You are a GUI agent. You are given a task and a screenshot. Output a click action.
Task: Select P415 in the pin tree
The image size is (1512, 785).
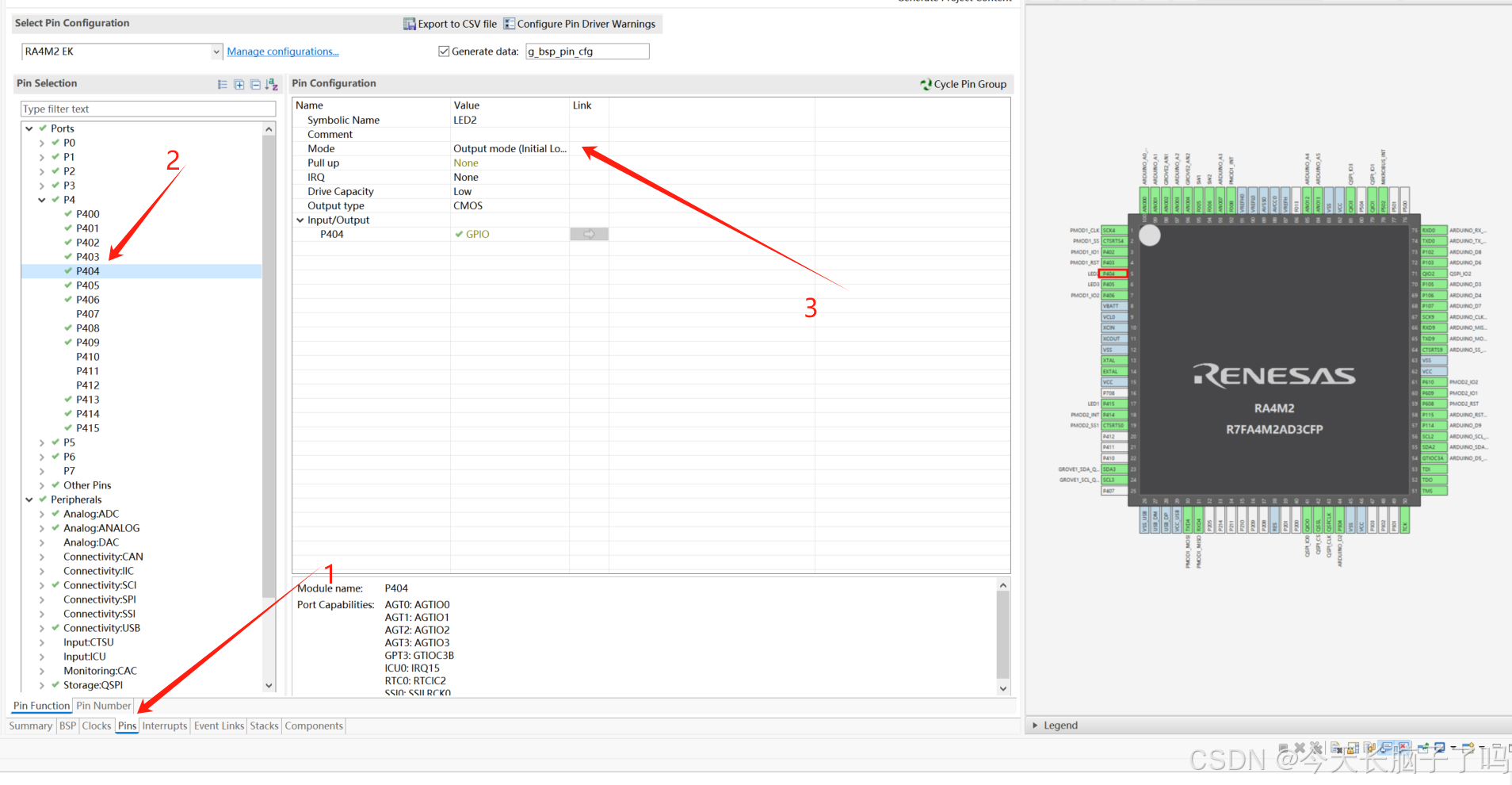click(88, 428)
